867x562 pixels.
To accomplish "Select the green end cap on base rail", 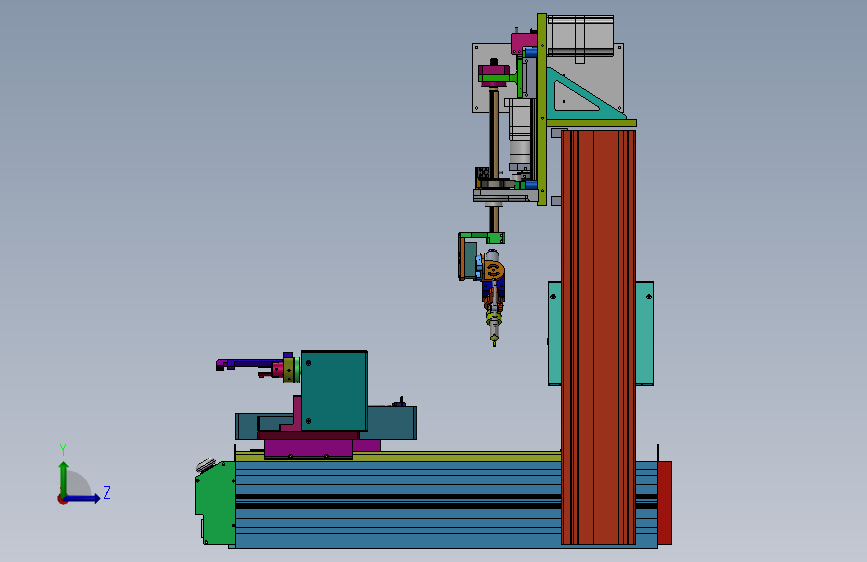I will click(x=216, y=502).
